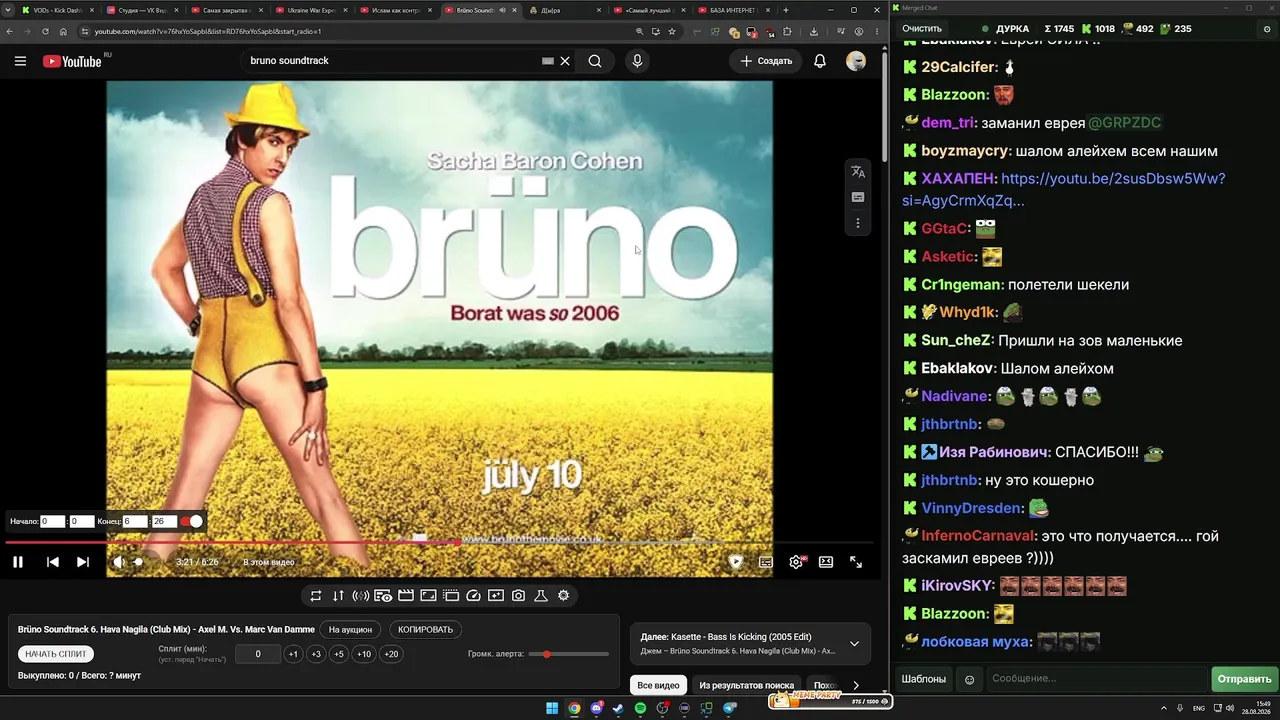The image size is (1280, 720).
Task: Click the 'Сообщение...' chat message field
Action: (x=1097, y=679)
